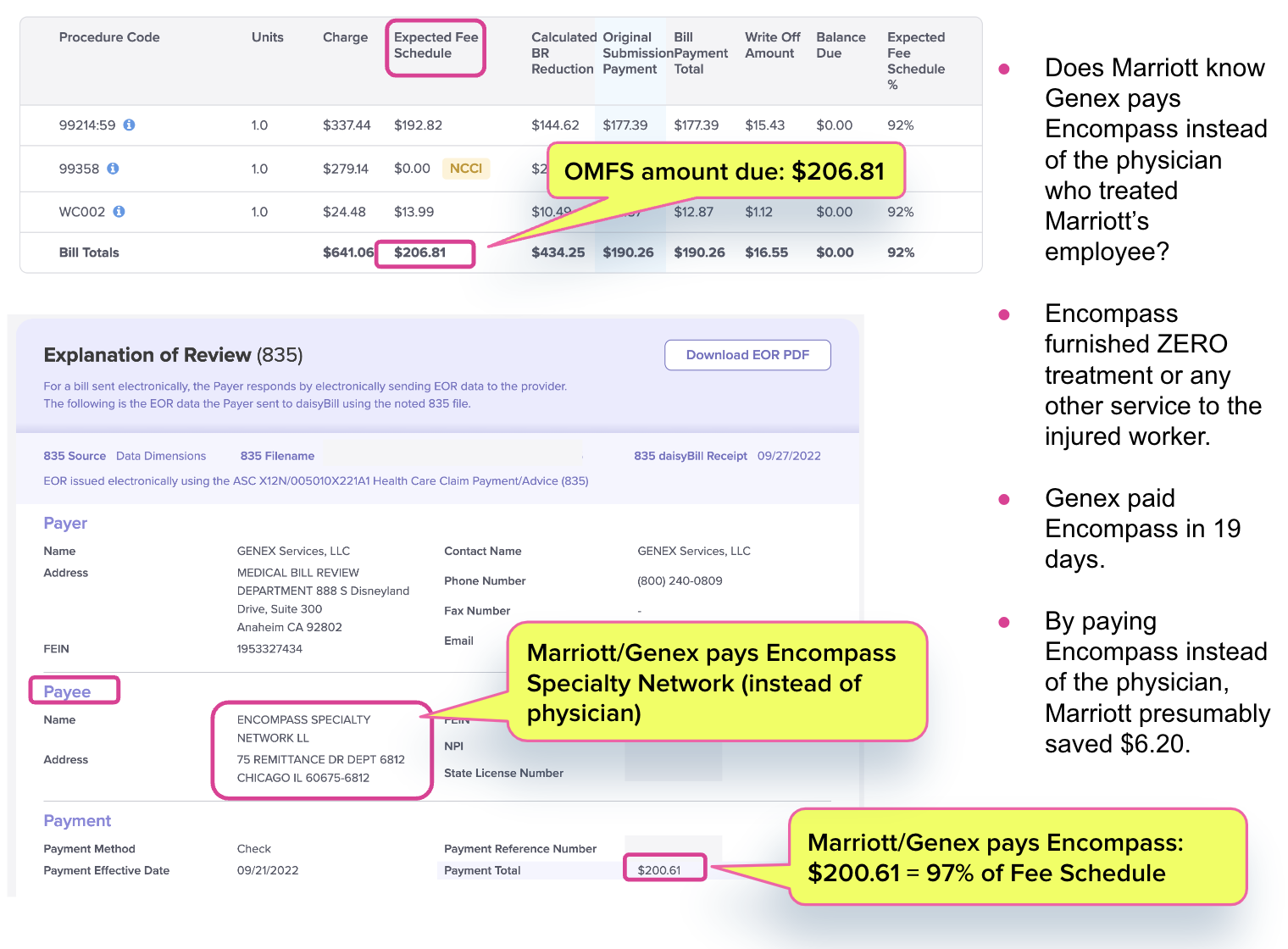Select the Charge column header
This screenshot has height=949, width=1288.
346,37
